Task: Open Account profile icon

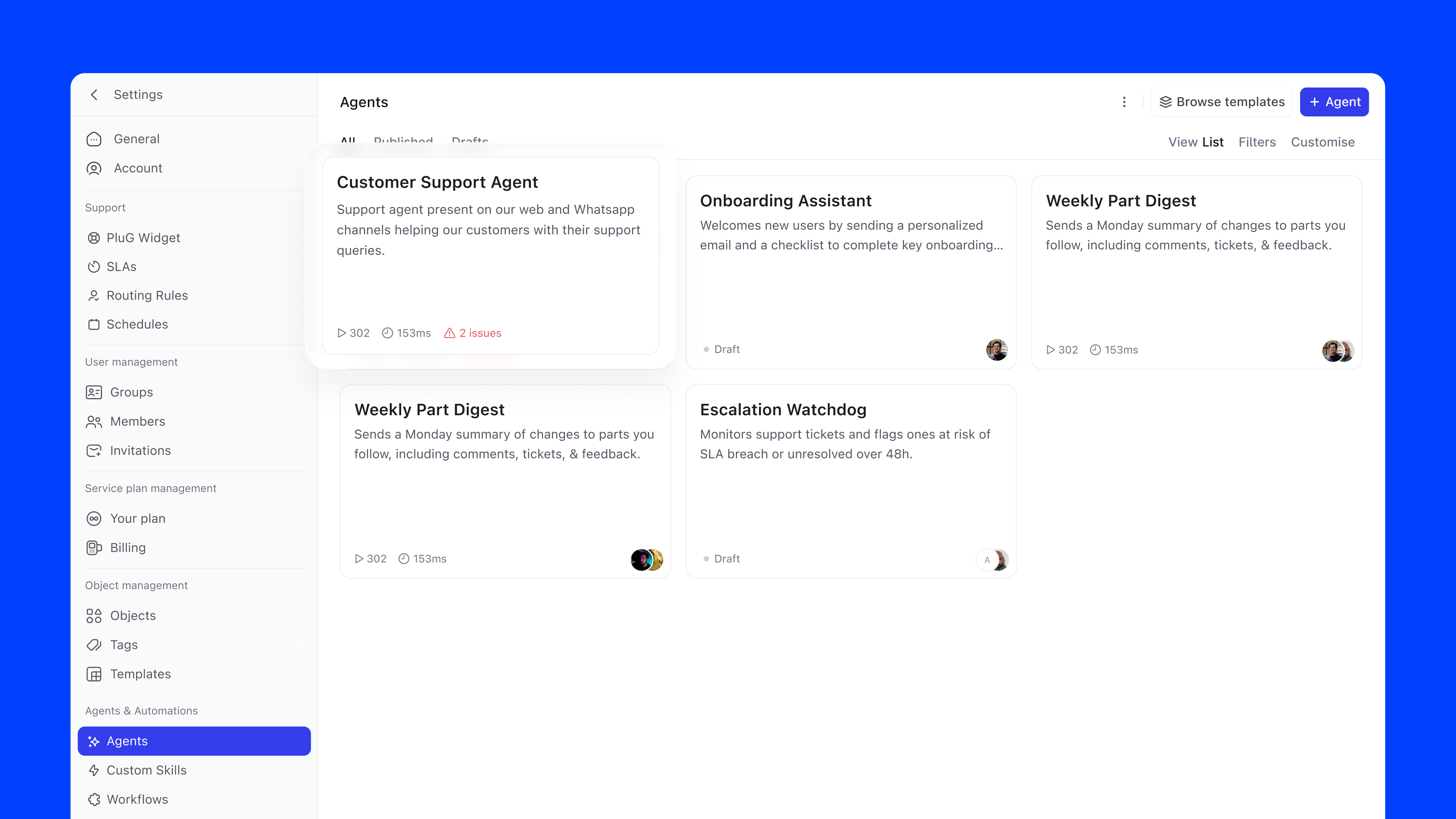Action: point(94,168)
